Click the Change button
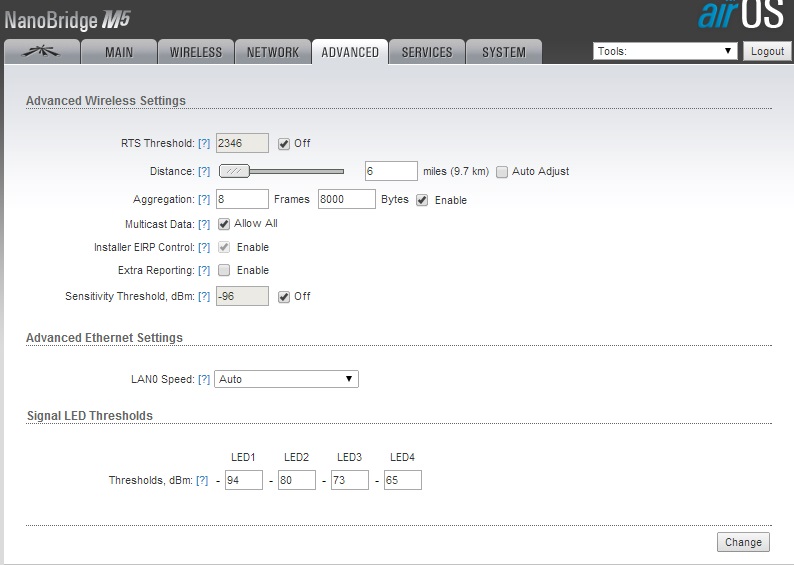Image resolution: width=794 pixels, height=565 pixels. (x=743, y=542)
